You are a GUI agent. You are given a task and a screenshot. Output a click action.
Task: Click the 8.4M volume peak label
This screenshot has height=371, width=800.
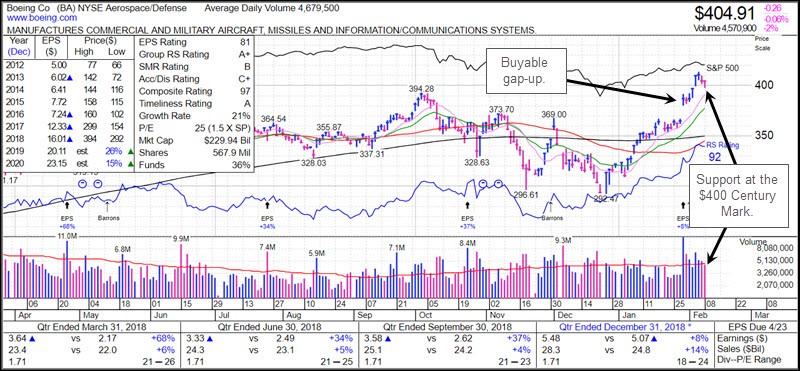(x=467, y=242)
